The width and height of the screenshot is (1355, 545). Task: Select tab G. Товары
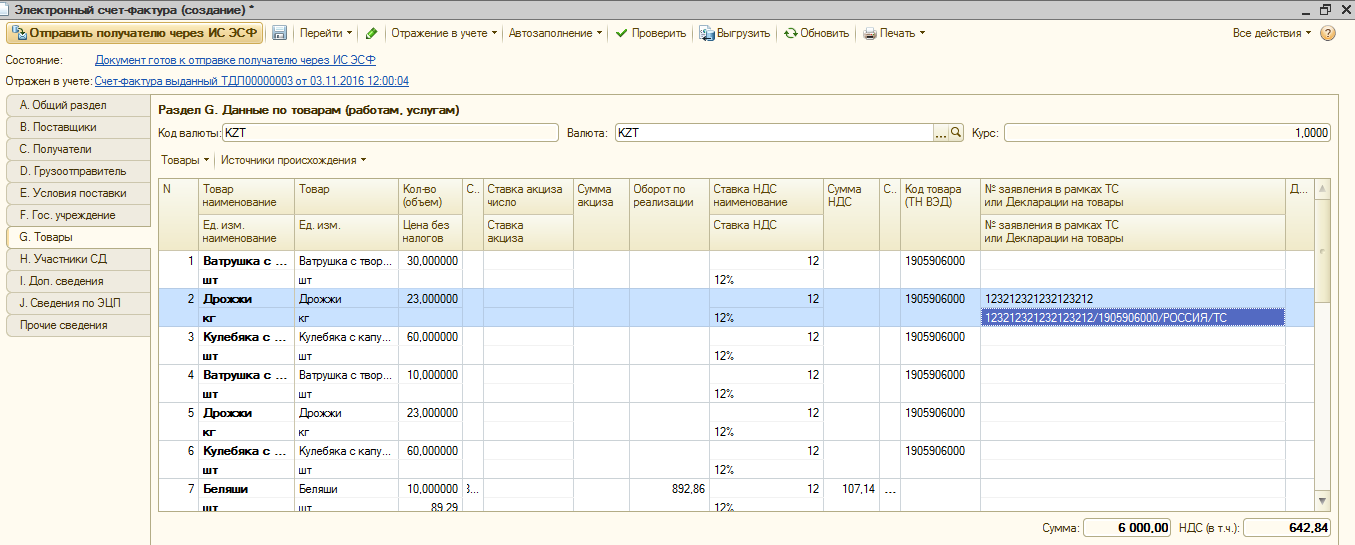(77, 237)
